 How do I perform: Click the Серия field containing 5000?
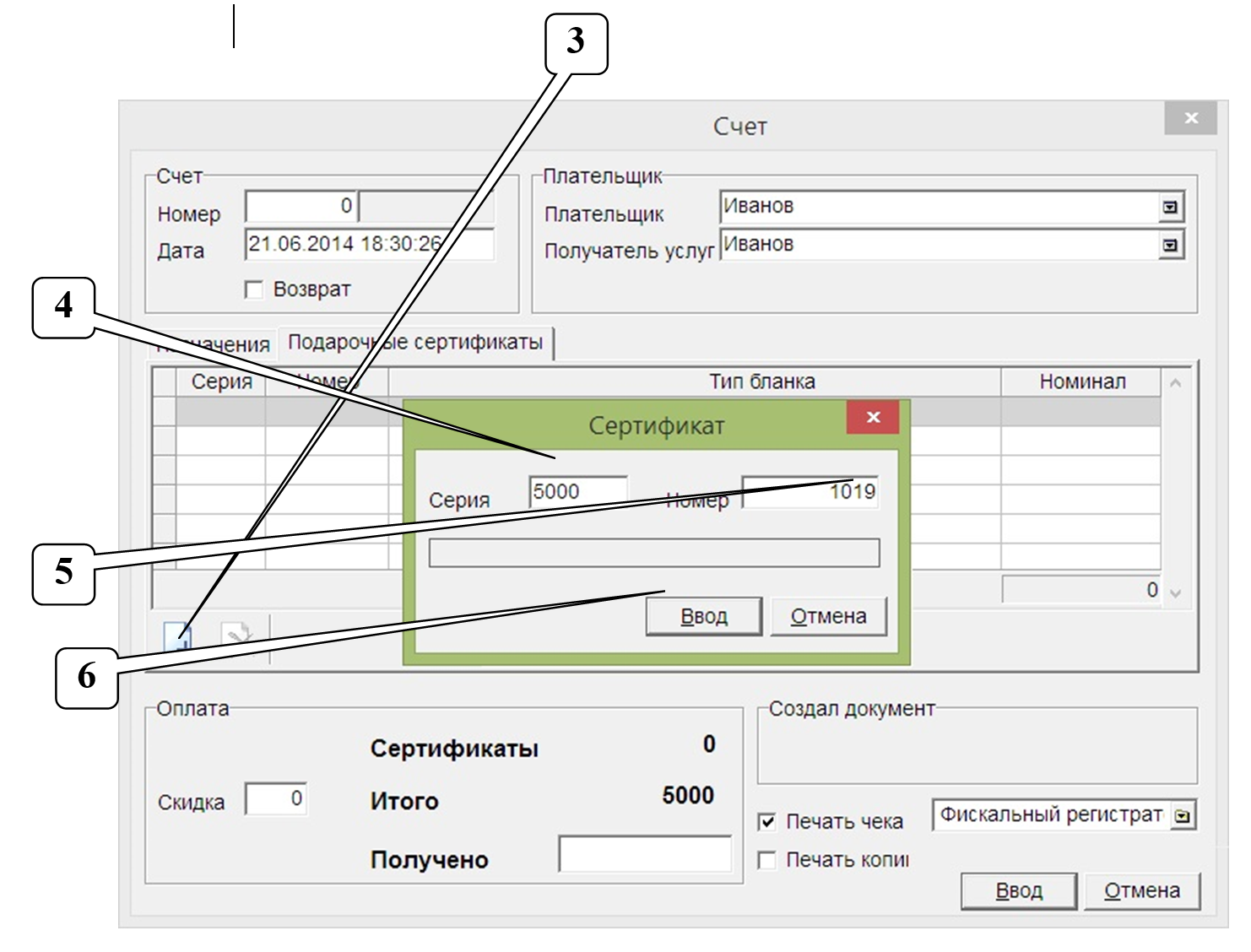point(578,492)
